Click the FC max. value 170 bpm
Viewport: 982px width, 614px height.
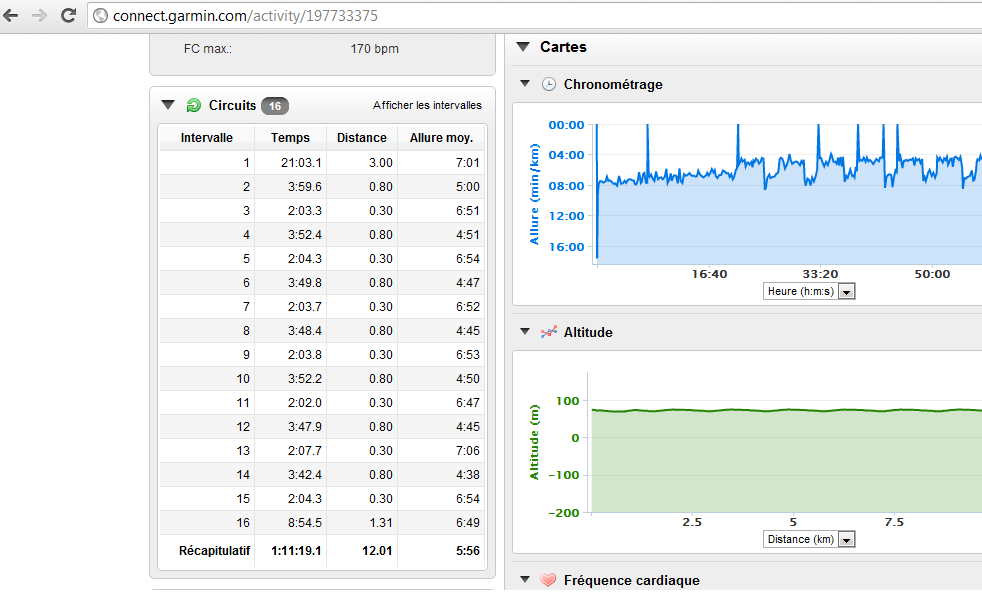click(375, 49)
